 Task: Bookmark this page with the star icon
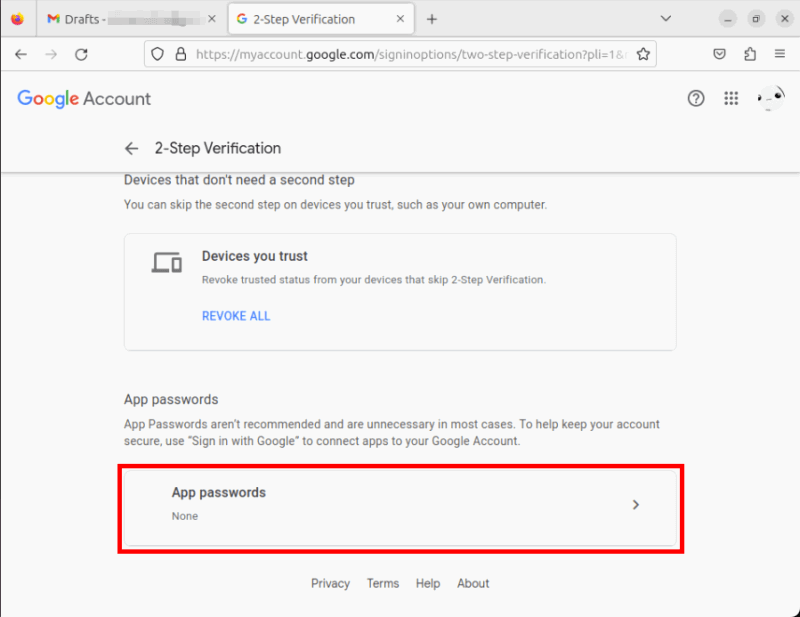(643, 54)
